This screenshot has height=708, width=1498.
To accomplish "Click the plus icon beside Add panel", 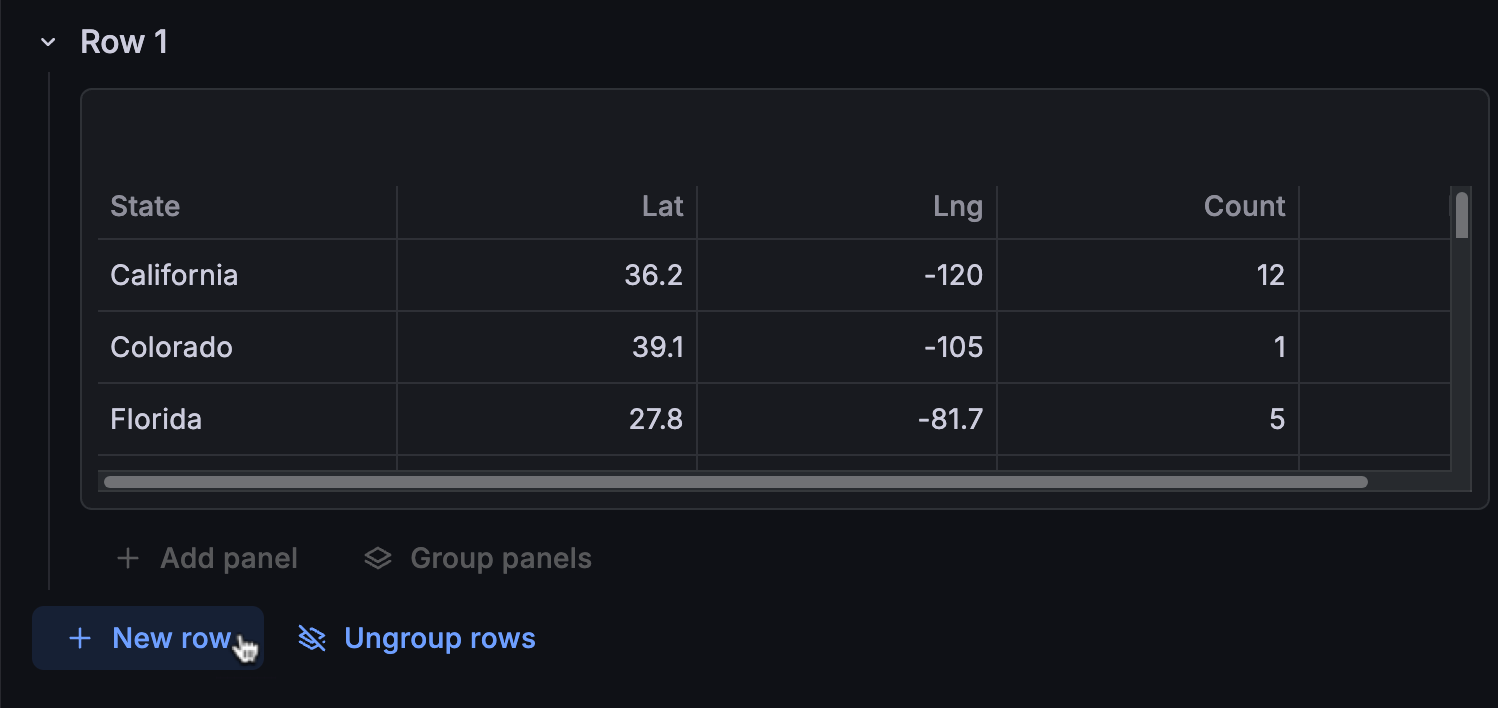I will coord(128,558).
